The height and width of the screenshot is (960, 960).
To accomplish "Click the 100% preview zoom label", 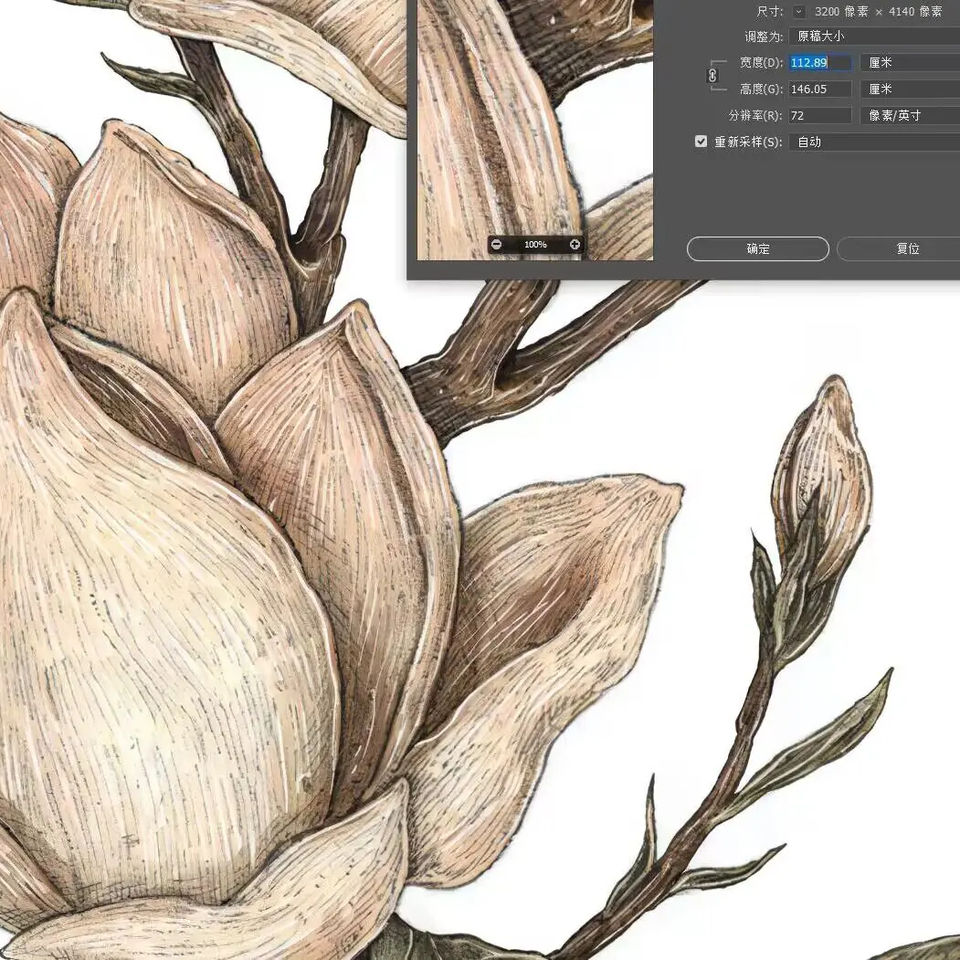I will tap(535, 244).
